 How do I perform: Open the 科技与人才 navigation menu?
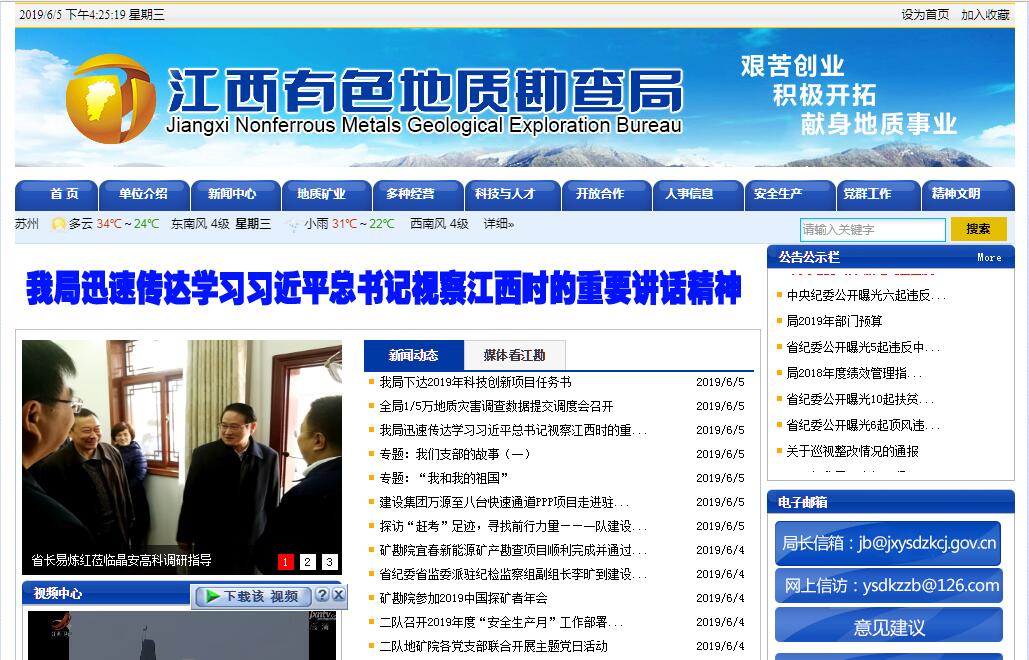[x=512, y=194]
